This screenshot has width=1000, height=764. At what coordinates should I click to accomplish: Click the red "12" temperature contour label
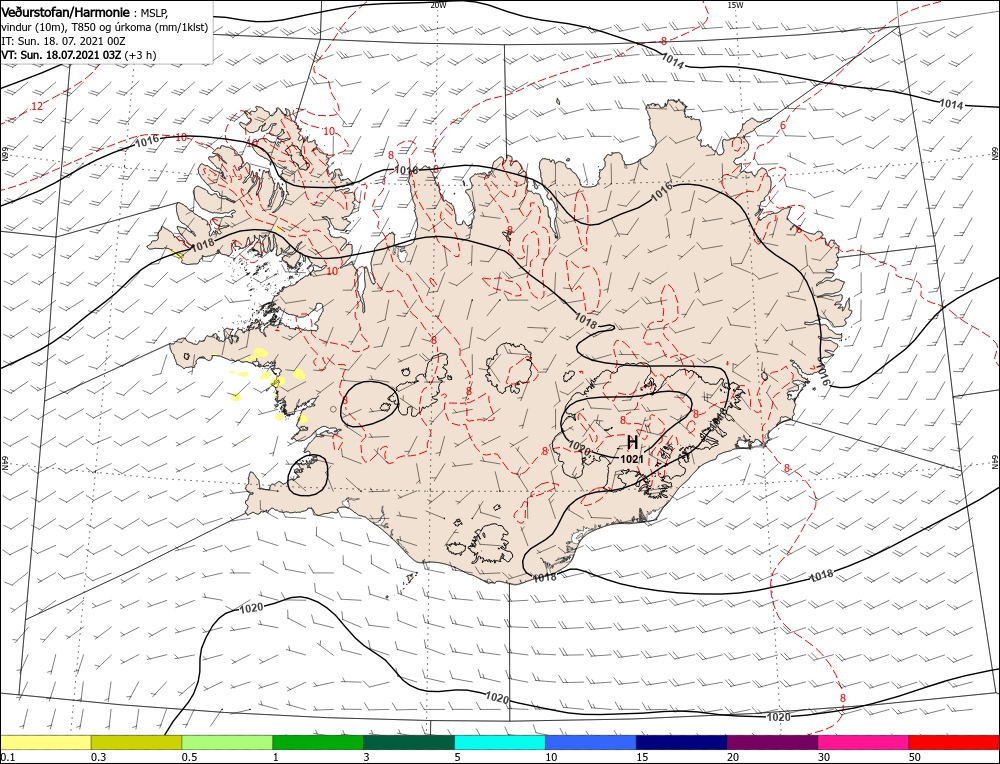tap(37, 106)
